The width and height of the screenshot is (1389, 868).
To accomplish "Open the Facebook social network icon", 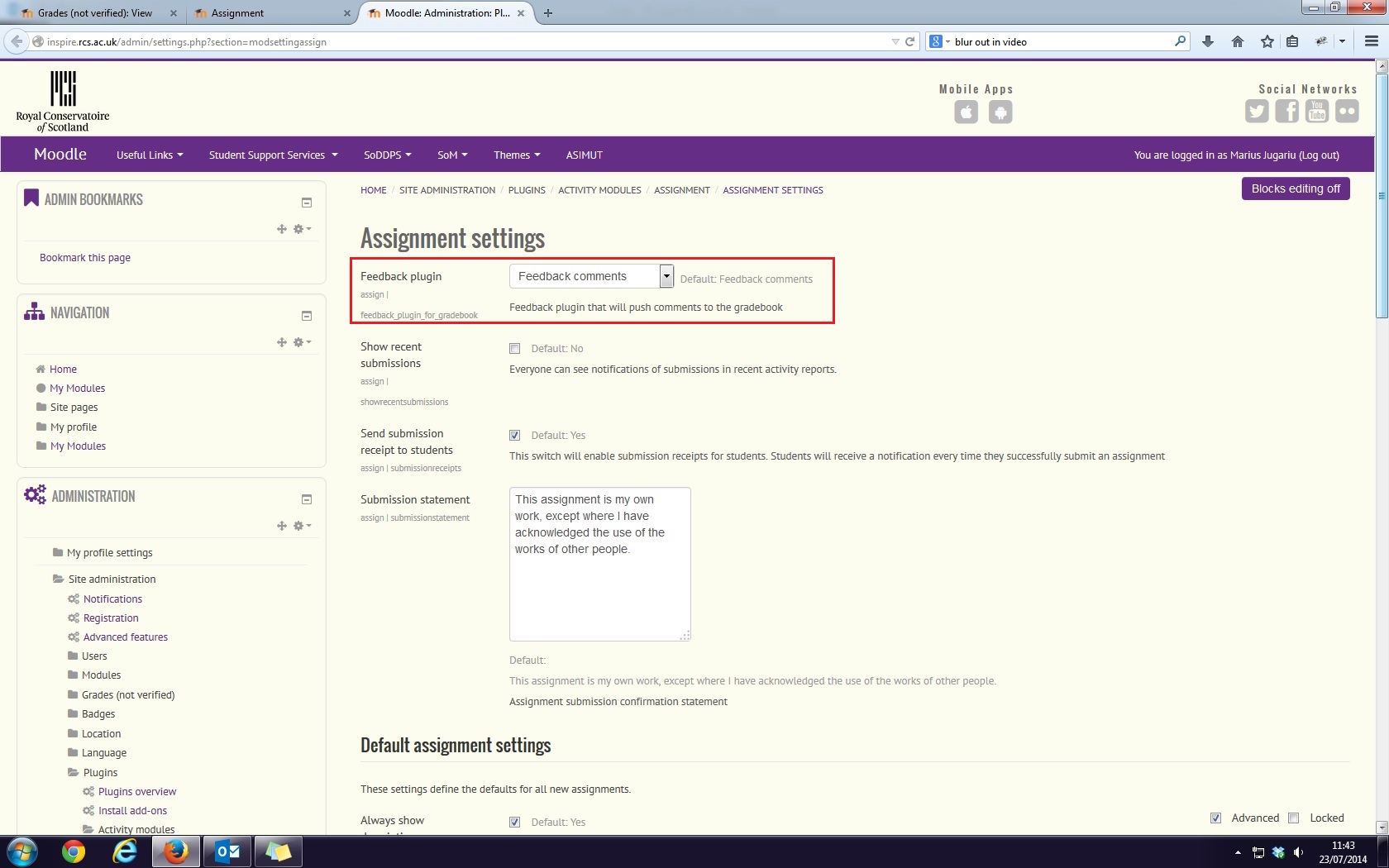I will point(1286,111).
